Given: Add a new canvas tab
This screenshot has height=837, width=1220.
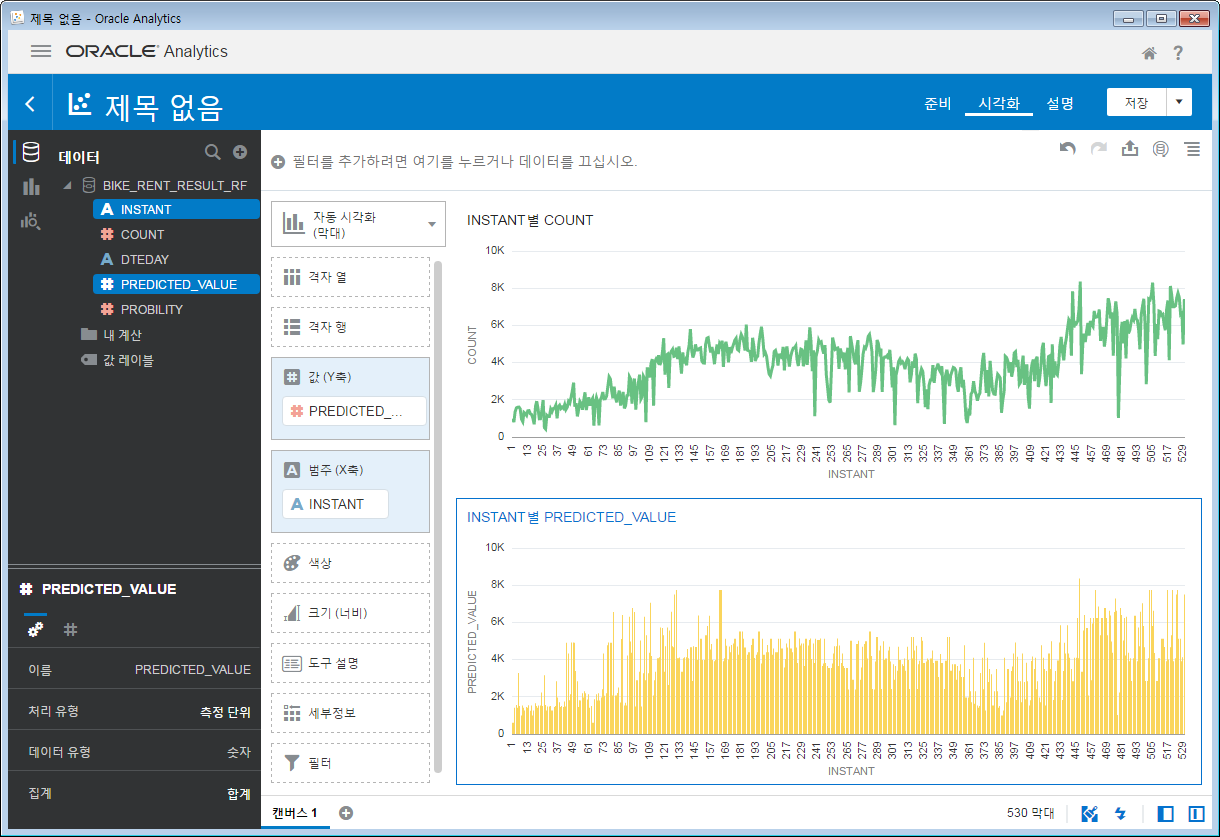Looking at the screenshot, I should coord(346,813).
